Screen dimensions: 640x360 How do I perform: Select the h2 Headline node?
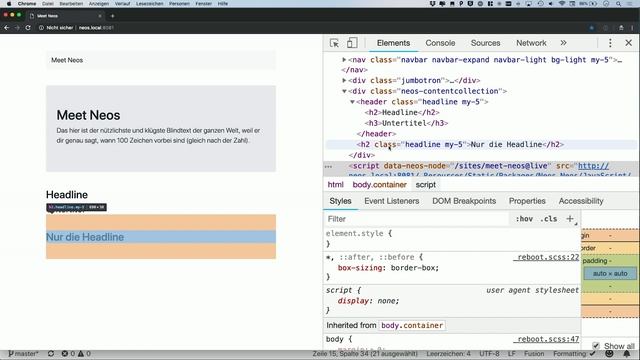coord(402,112)
